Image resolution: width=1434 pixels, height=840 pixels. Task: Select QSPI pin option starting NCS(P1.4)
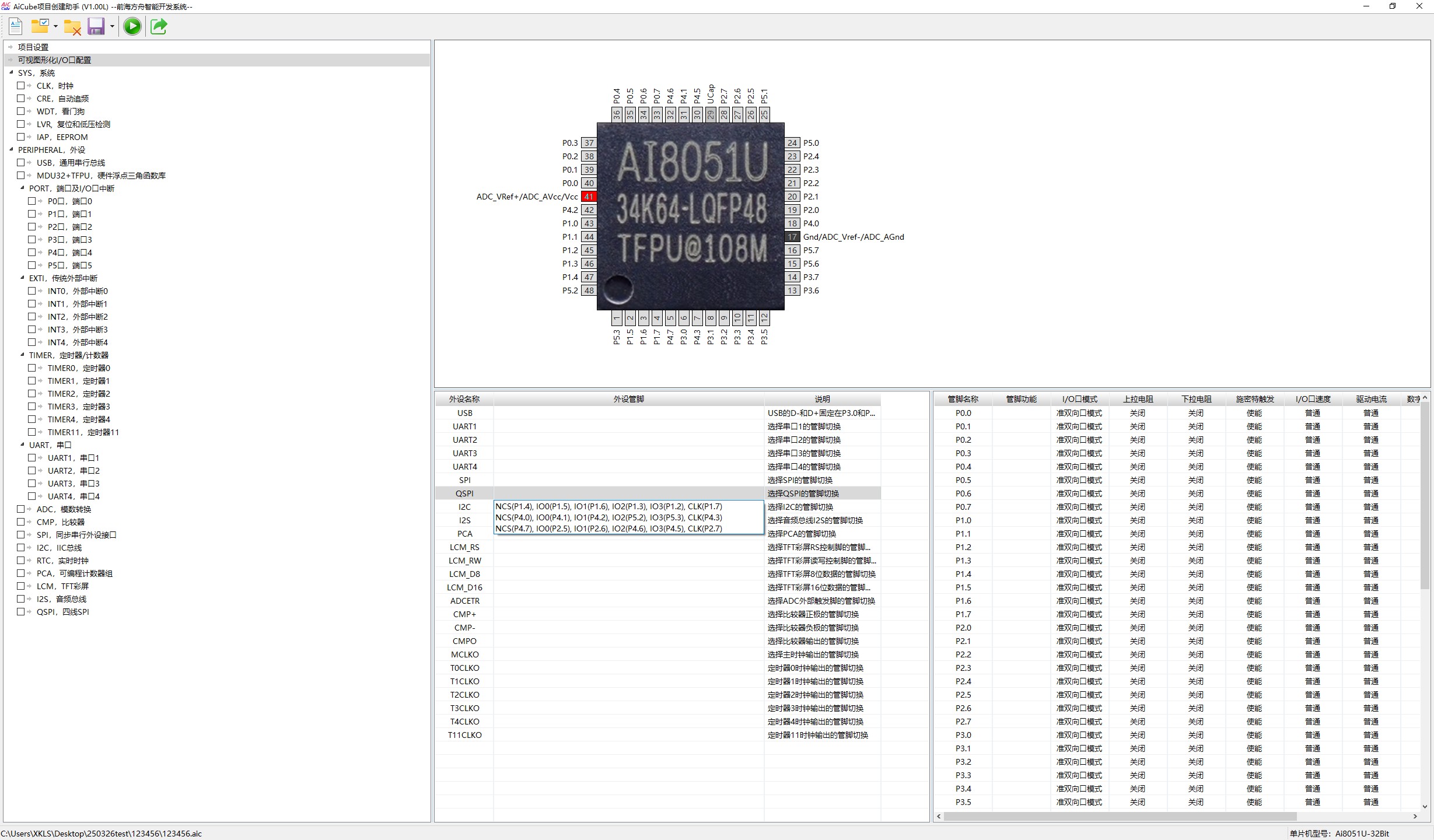628,506
